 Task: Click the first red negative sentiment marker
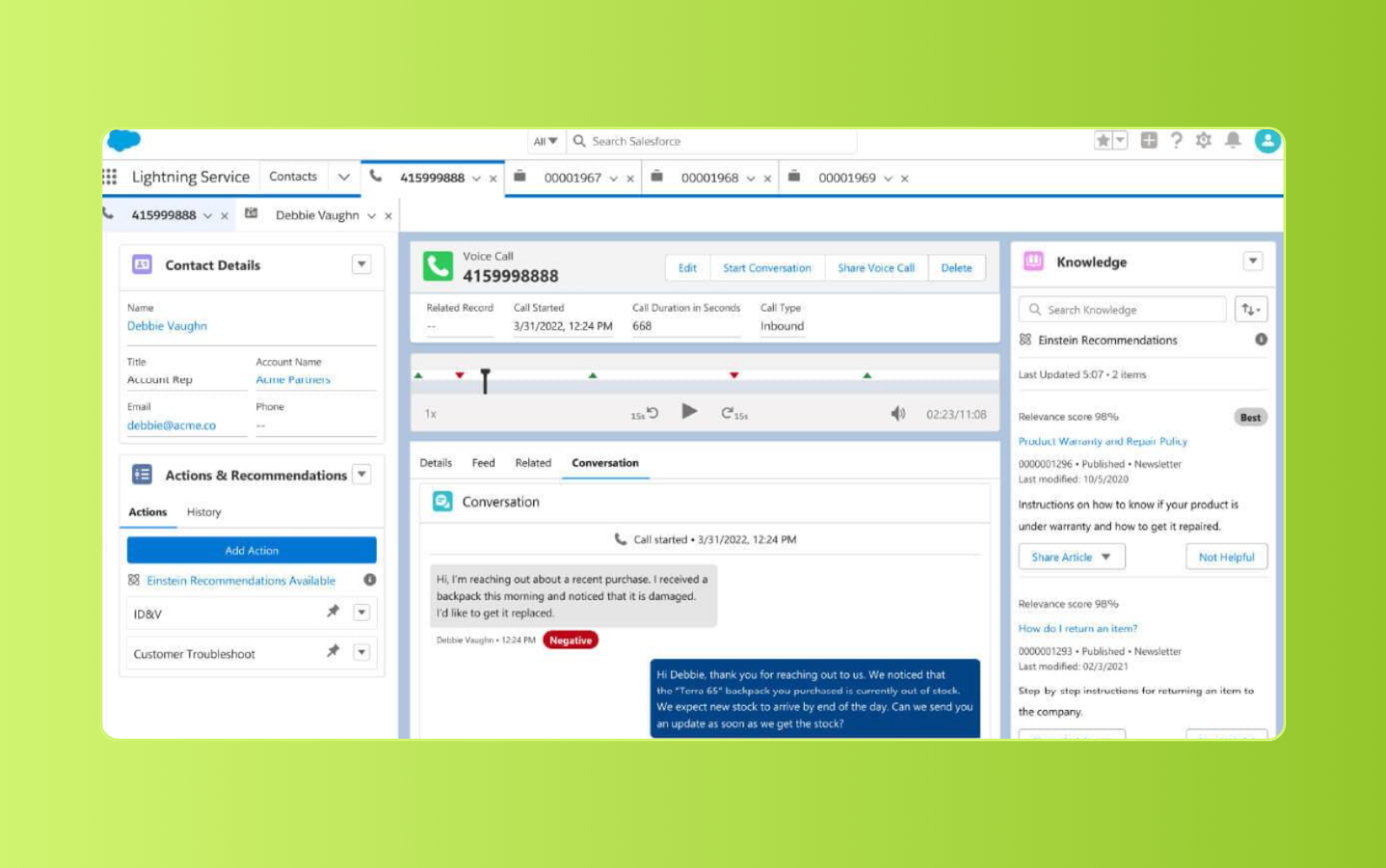click(459, 375)
